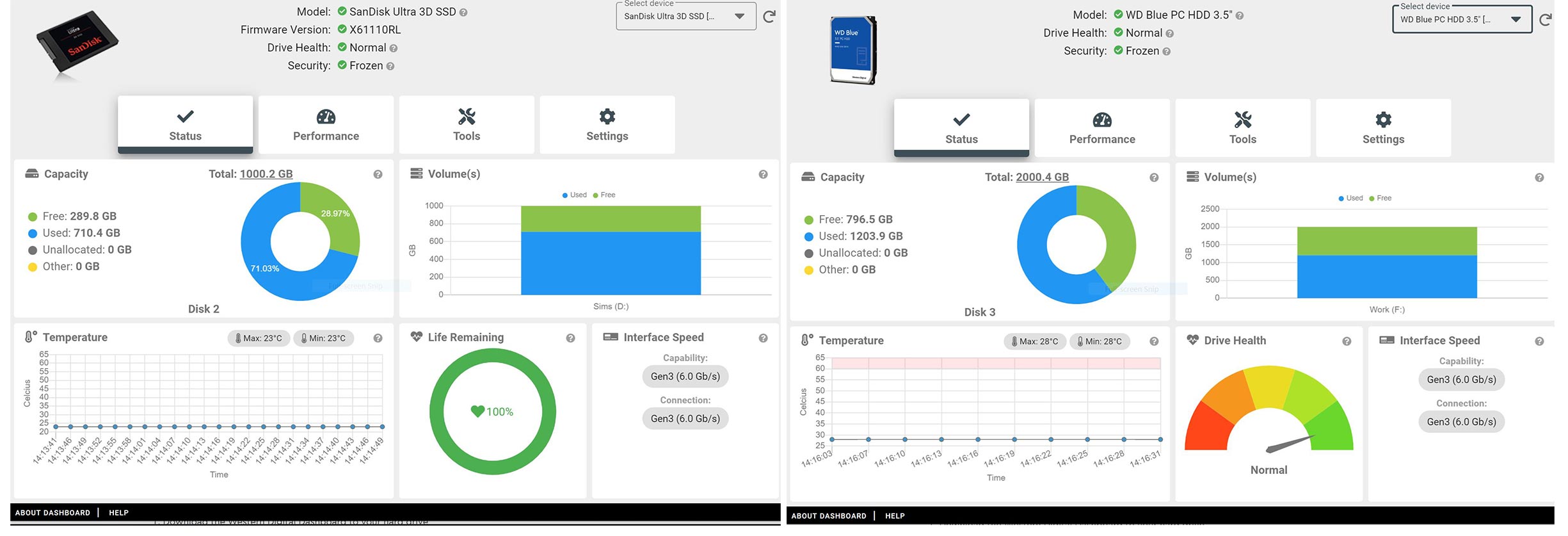The image size is (1568, 536).
Task: Open Temperature help in the WD Blue panel
Action: pos(1154,341)
